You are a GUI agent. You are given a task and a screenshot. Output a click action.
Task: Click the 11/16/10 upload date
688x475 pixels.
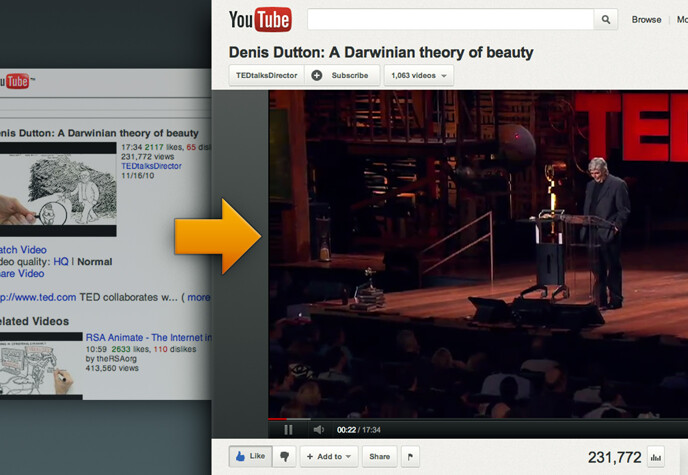(x=138, y=176)
